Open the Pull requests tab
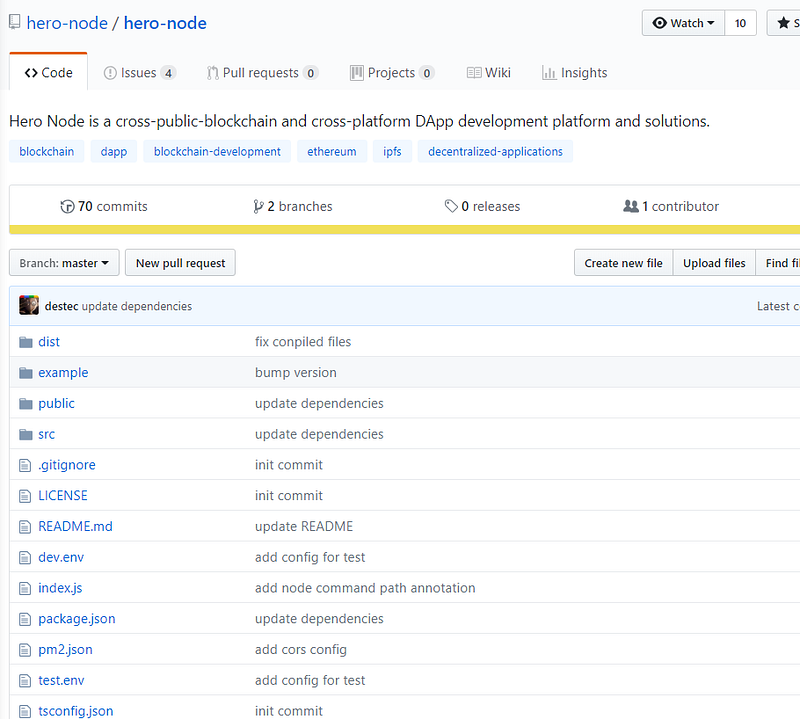 pos(262,73)
